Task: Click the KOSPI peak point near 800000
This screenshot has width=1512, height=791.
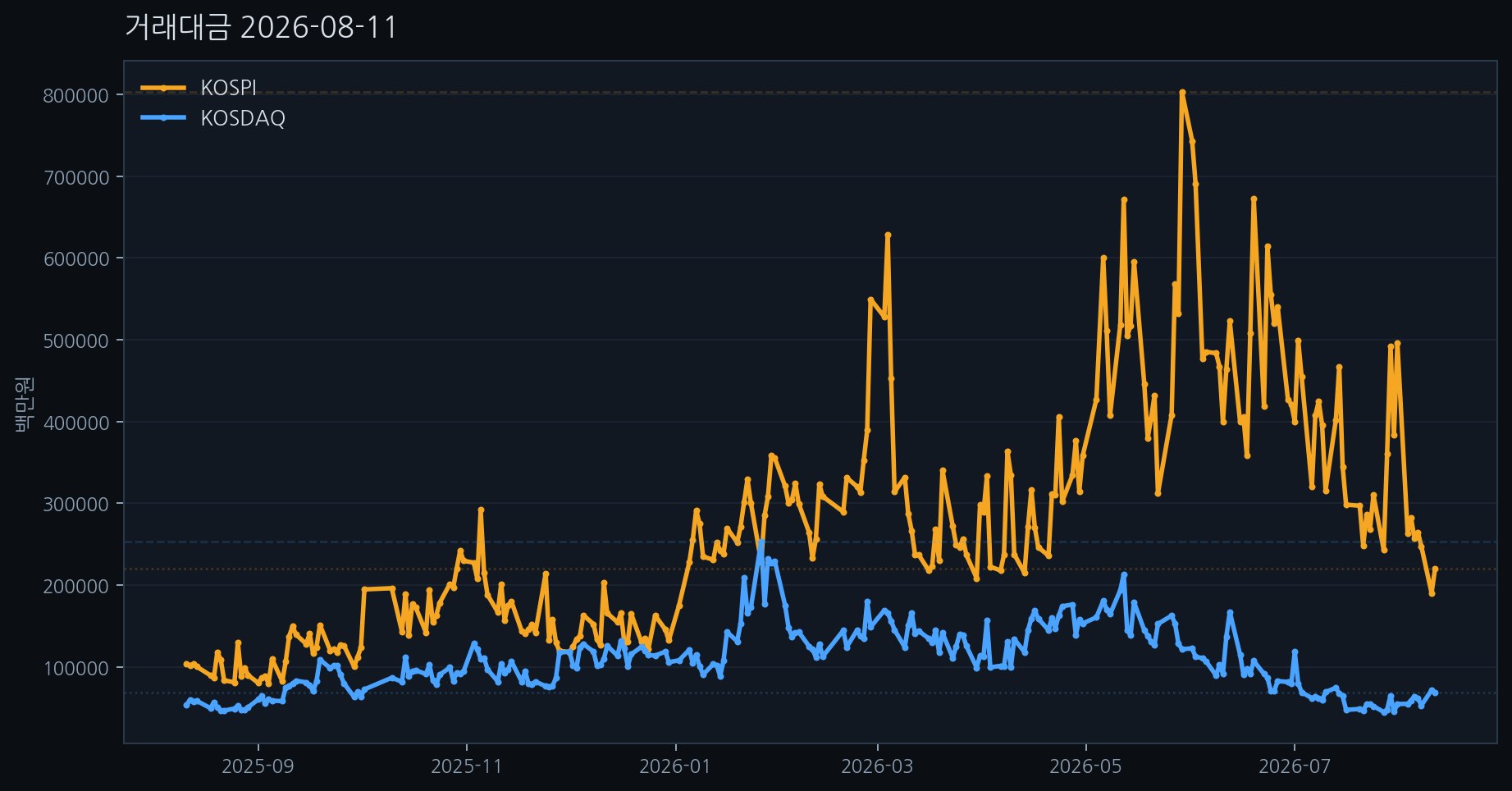Action: pos(1182,92)
